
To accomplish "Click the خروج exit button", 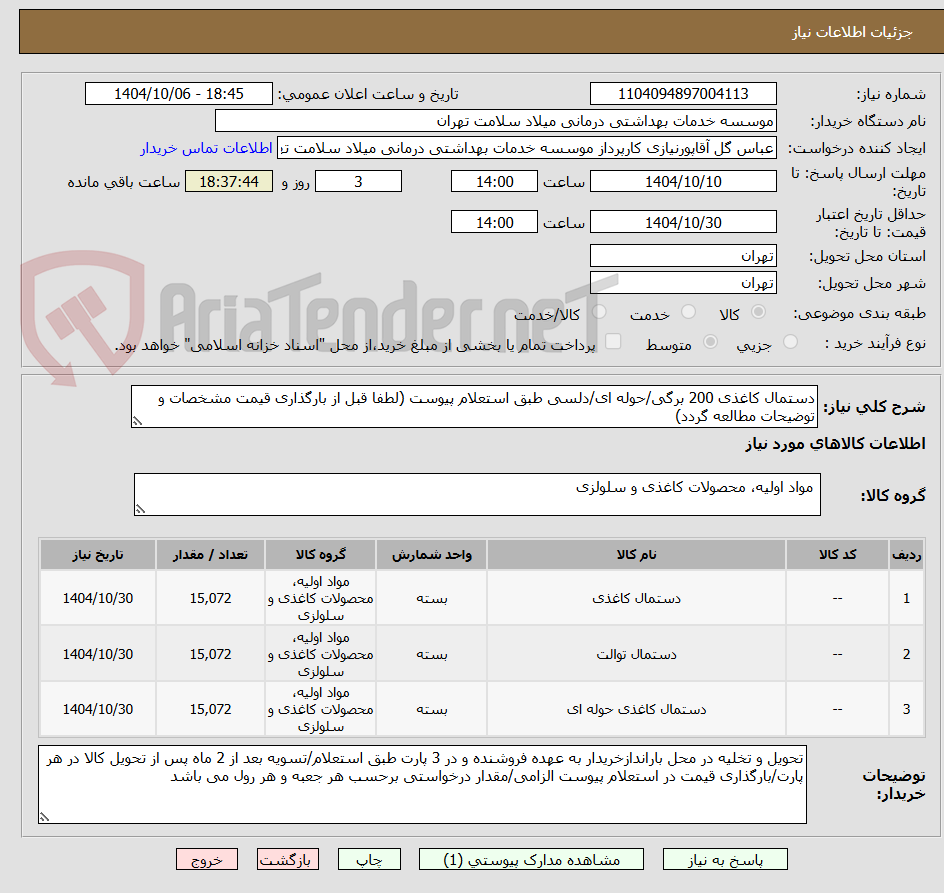I will [x=207, y=859].
